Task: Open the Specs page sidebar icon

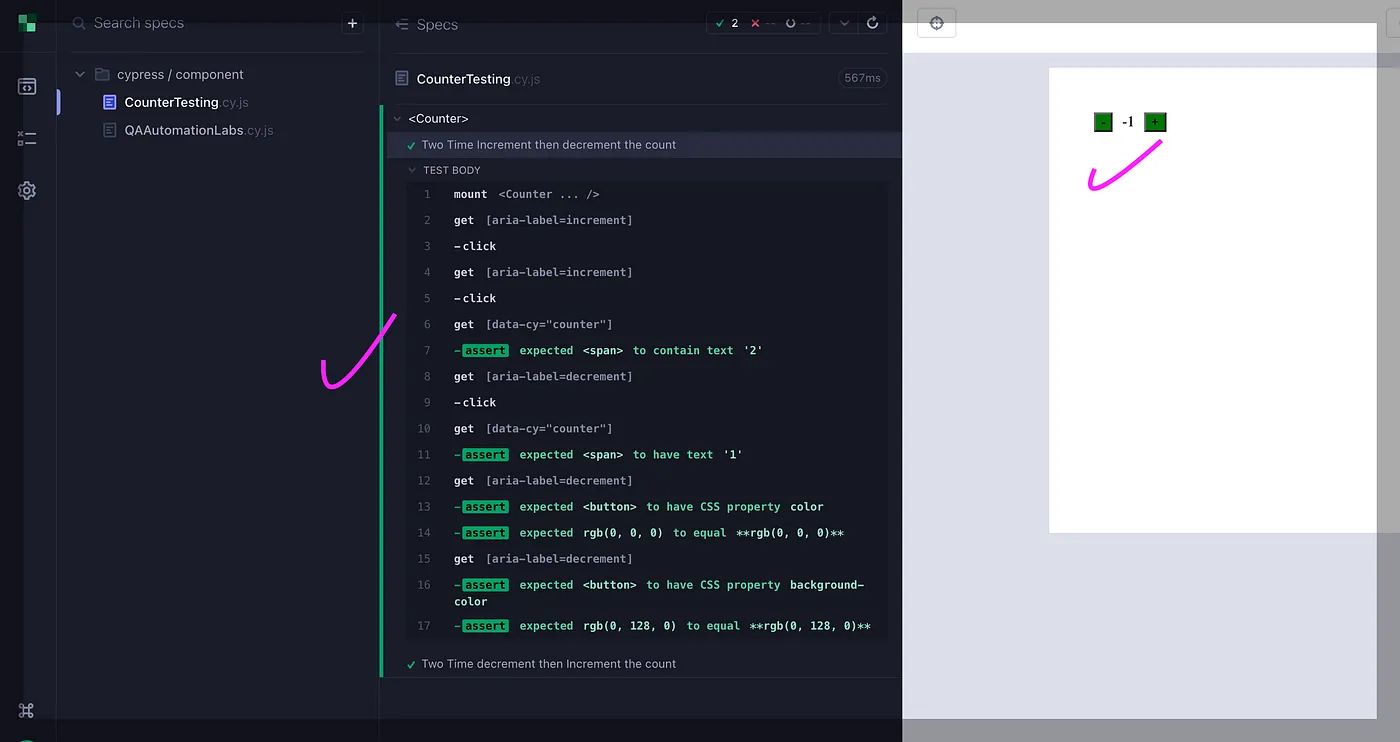Action: pyautogui.click(x=27, y=87)
